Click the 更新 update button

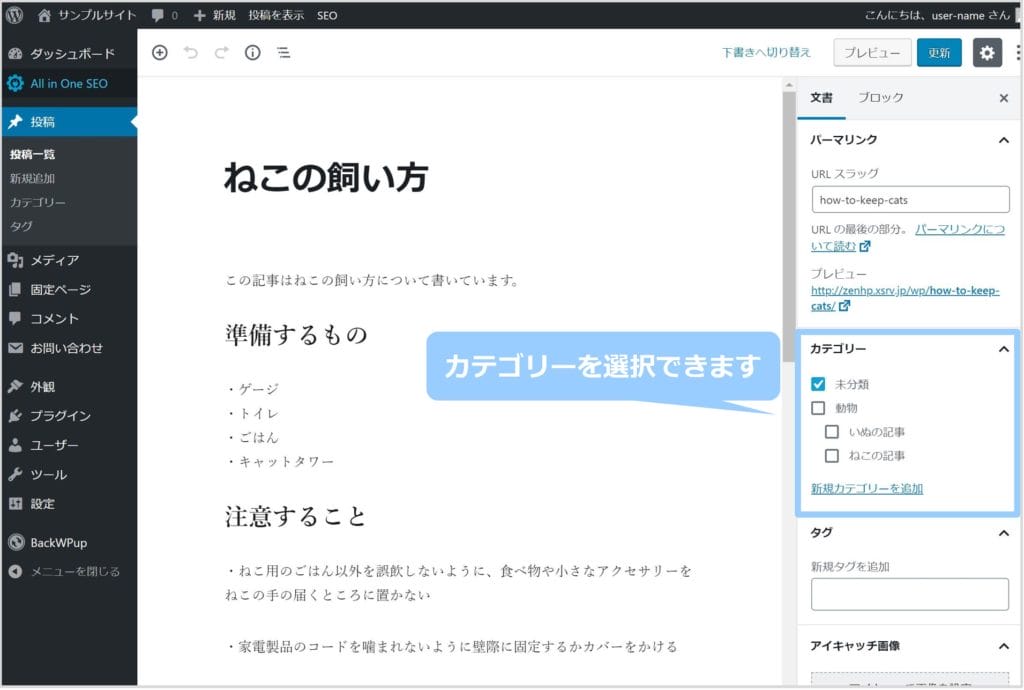pos(939,53)
